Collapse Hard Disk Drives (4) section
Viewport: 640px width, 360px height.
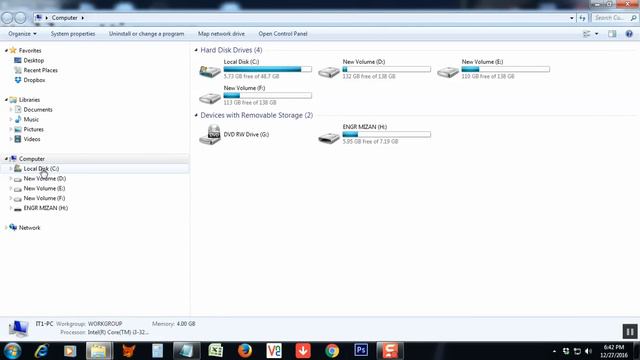[x=196, y=50]
